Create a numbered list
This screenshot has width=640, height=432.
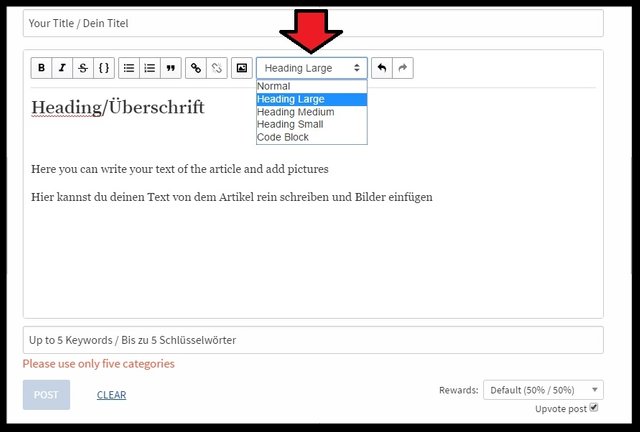[x=150, y=68]
